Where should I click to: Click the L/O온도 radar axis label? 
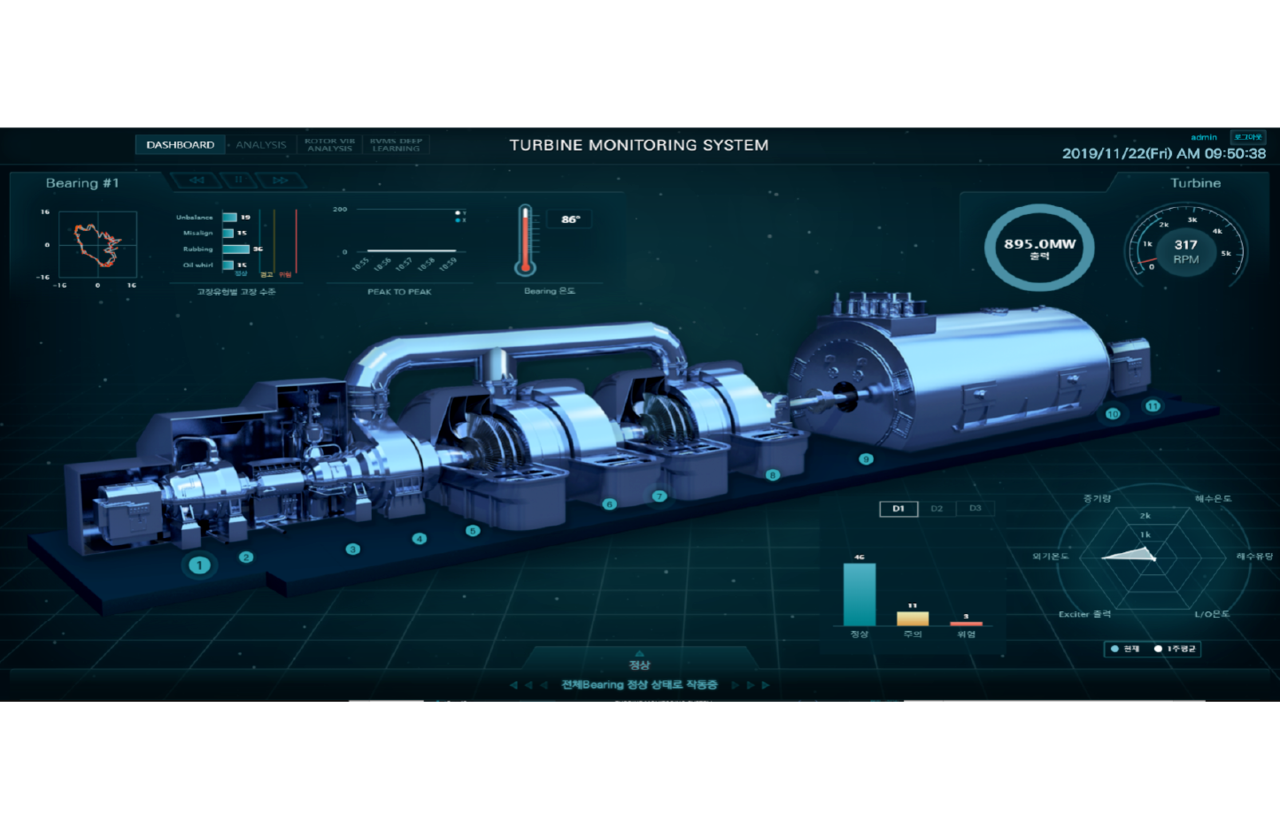click(1213, 614)
